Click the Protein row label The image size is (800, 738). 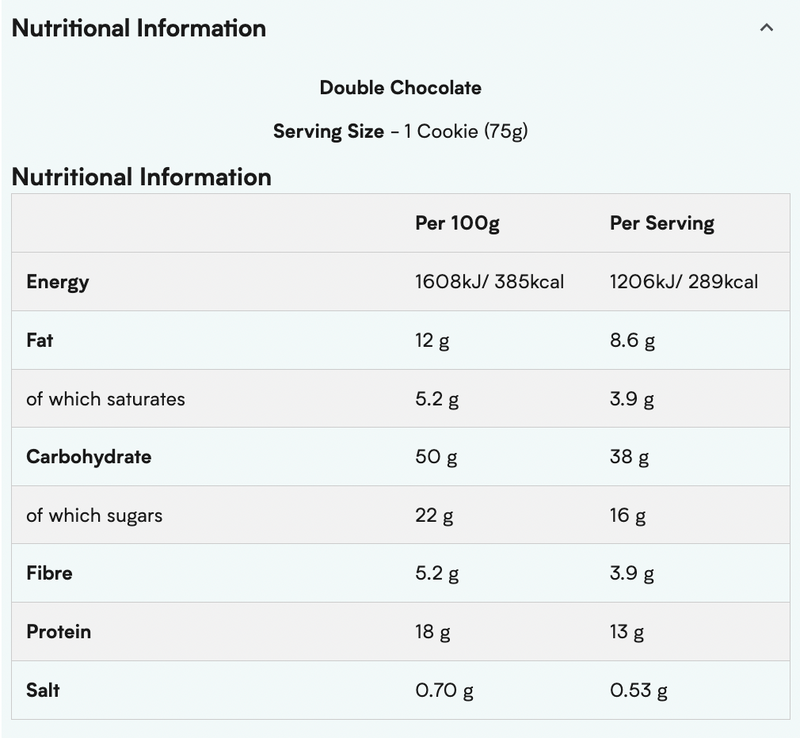(x=58, y=632)
